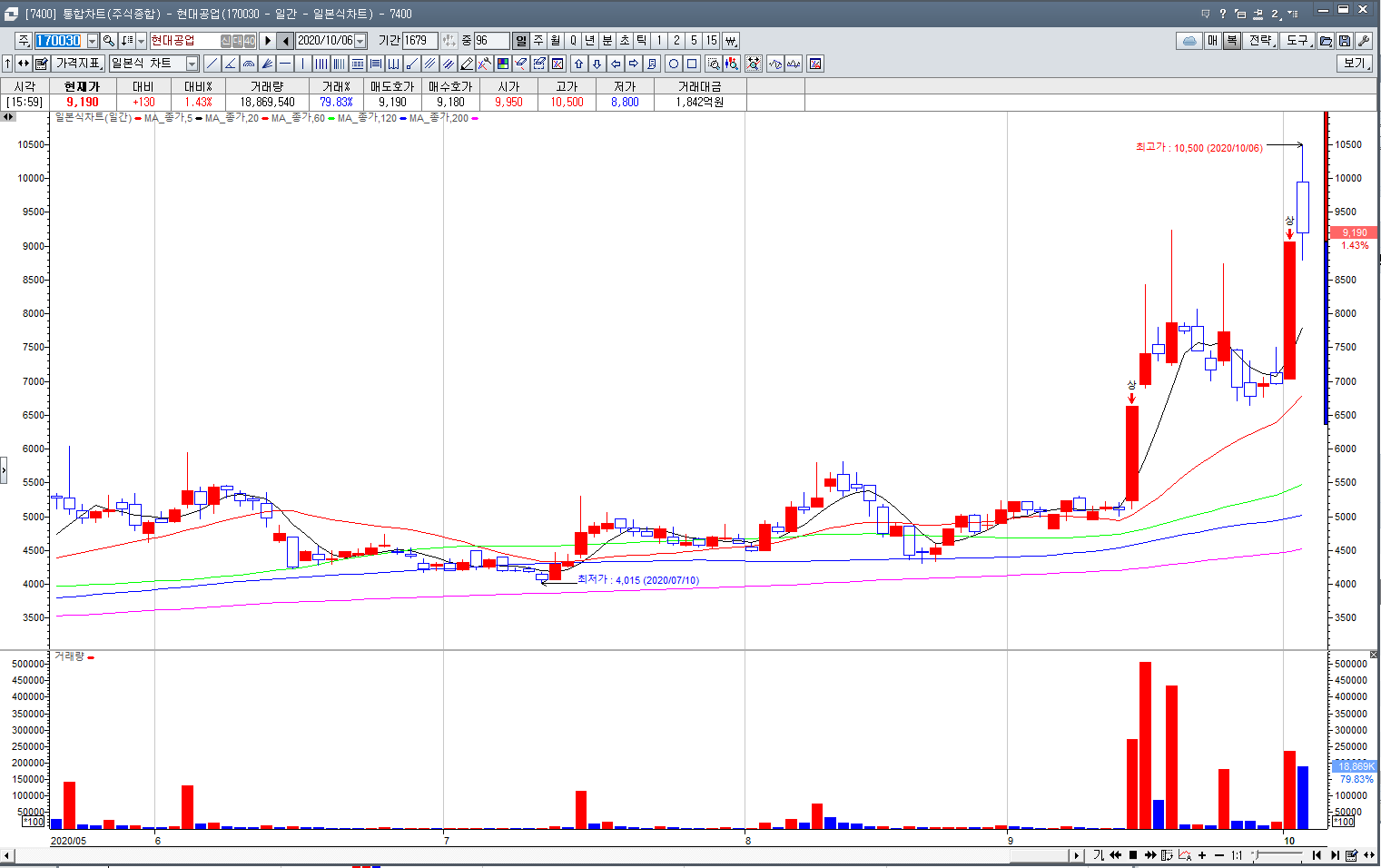Click the stock code input field 170030
Image resolution: width=1381 pixels, height=868 pixels.
click(x=60, y=41)
